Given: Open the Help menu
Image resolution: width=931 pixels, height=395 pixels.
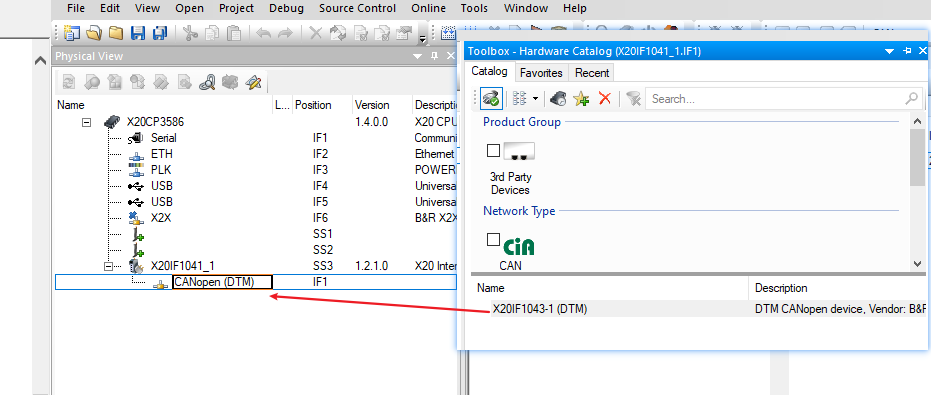Looking at the screenshot, I should [574, 8].
